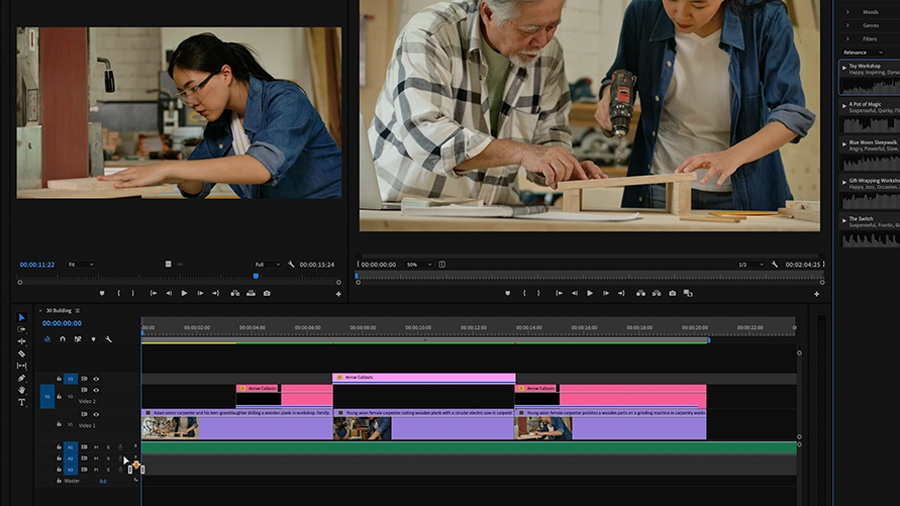Select the Ripple Edit tool

point(22,341)
